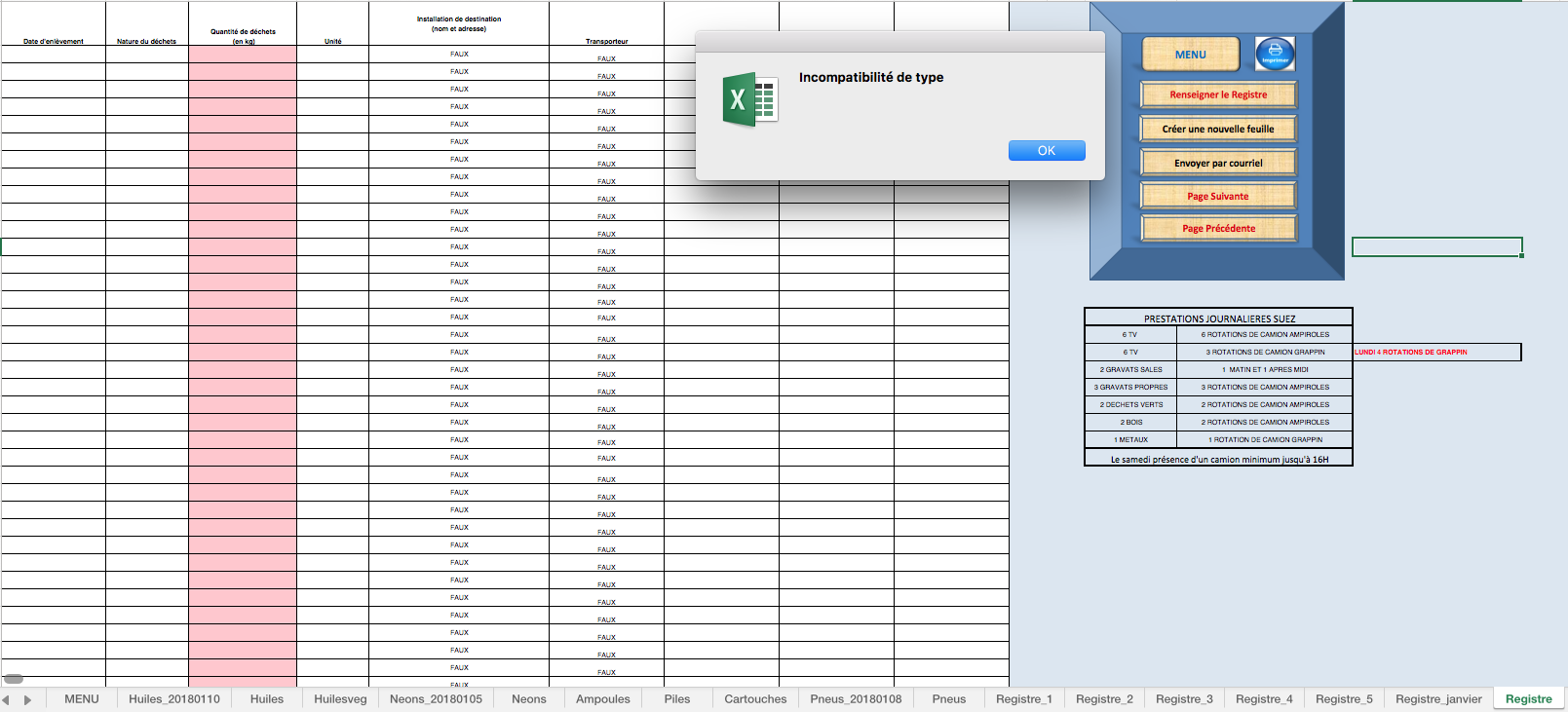The width and height of the screenshot is (1568, 712).
Task: Open the MENU button in the panel
Action: (x=1191, y=55)
